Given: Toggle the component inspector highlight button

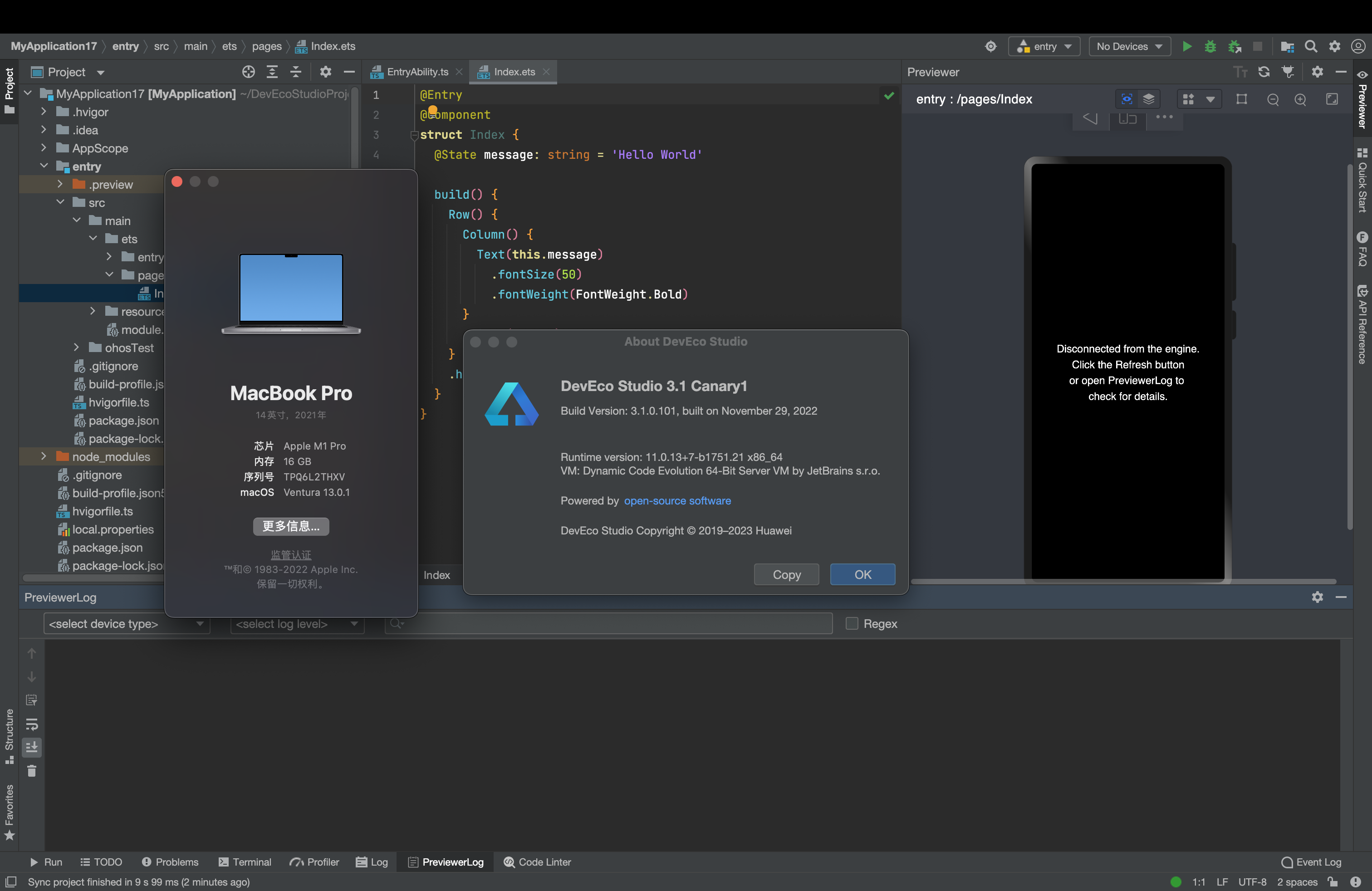Looking at the screenshot, I should pyautogui.click(x=1127, y=99).
